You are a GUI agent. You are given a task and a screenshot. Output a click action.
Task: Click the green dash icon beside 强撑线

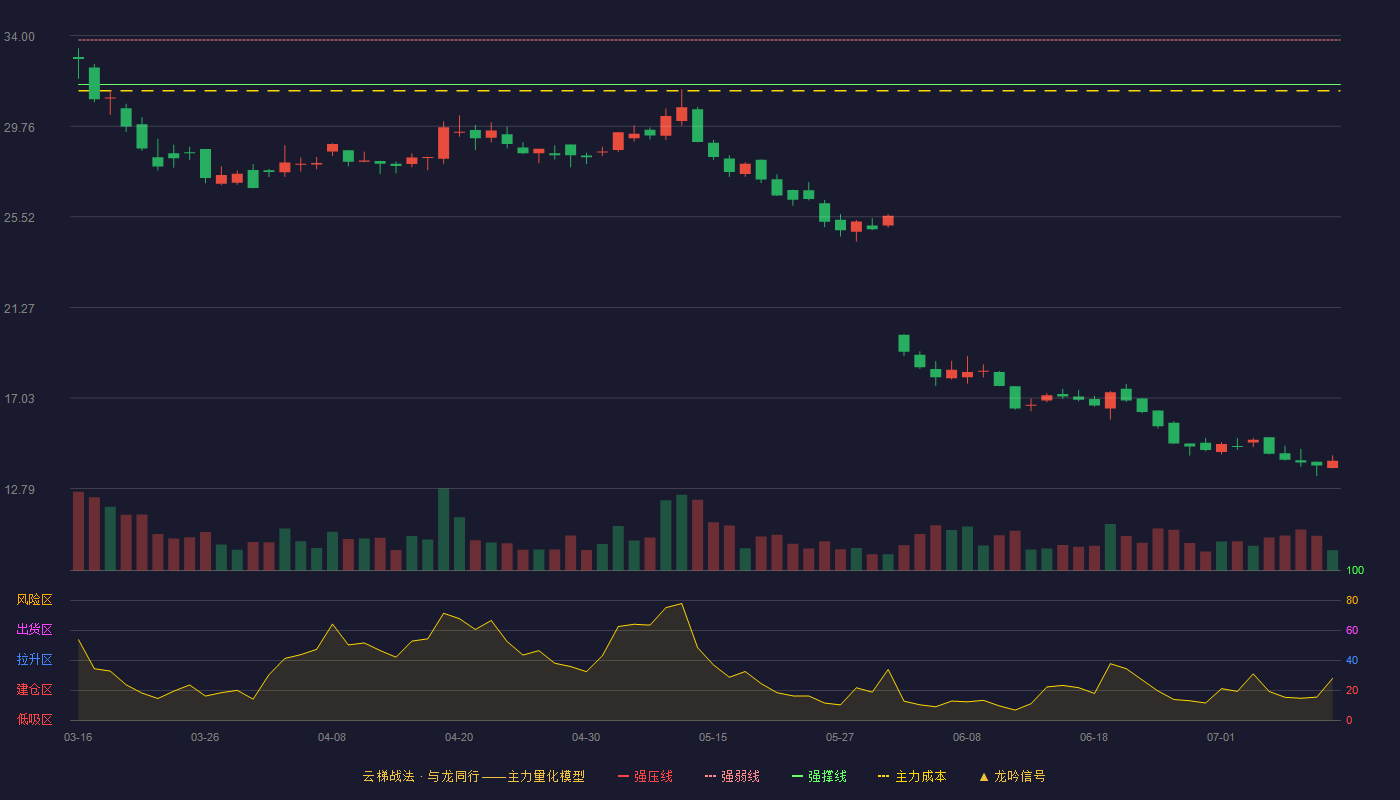pos(797,776)
